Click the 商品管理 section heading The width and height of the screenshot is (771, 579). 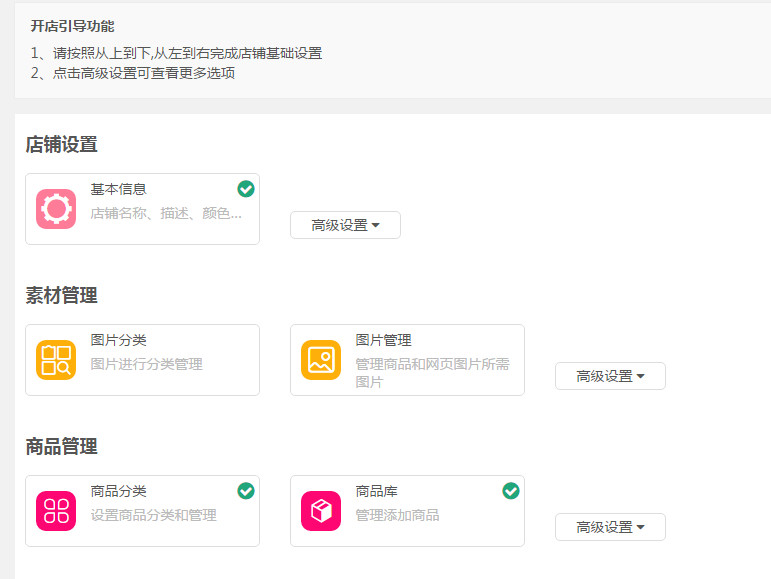coord(61,446)
